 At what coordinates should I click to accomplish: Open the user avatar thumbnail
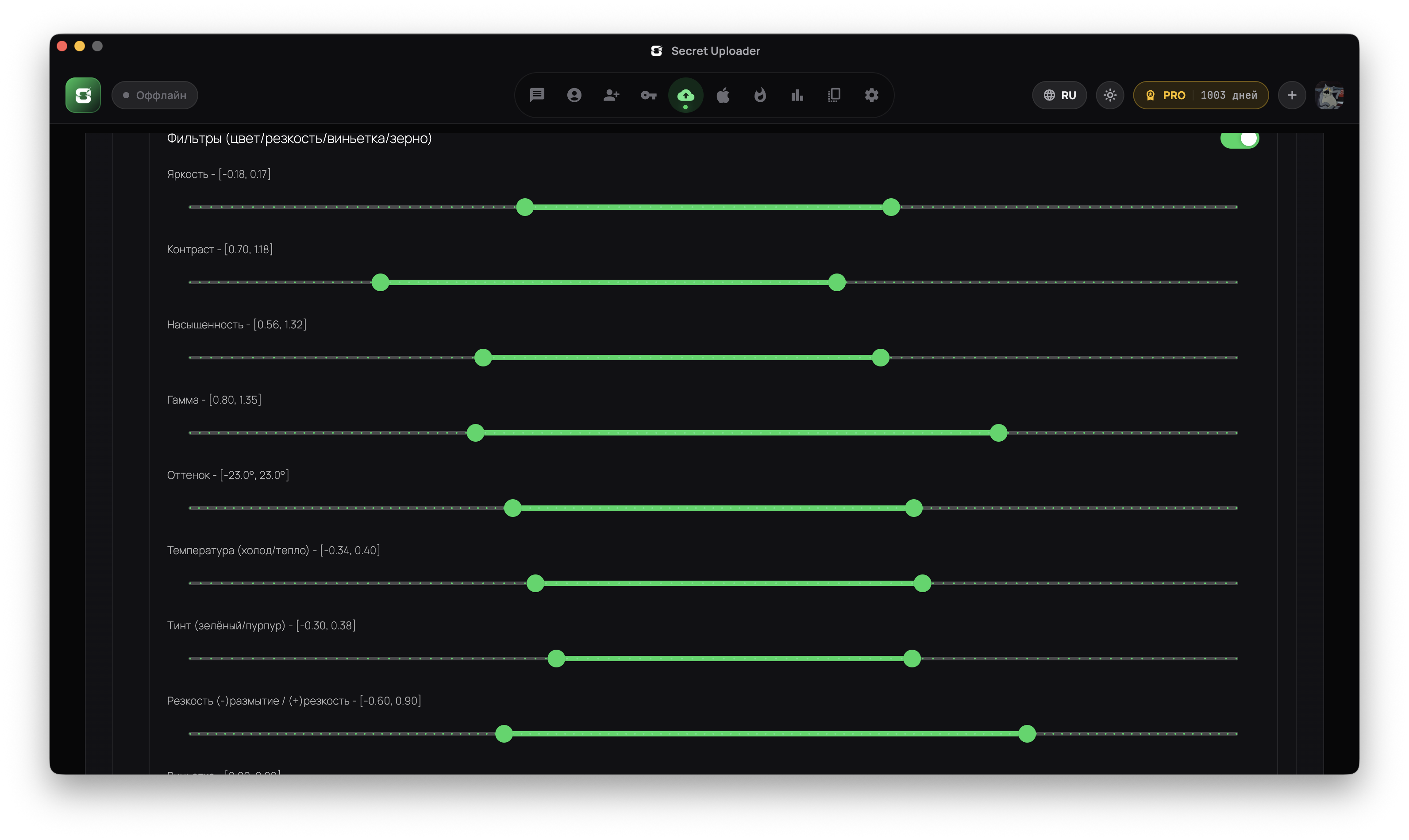pyautogui.click(x=1329, y=95)
